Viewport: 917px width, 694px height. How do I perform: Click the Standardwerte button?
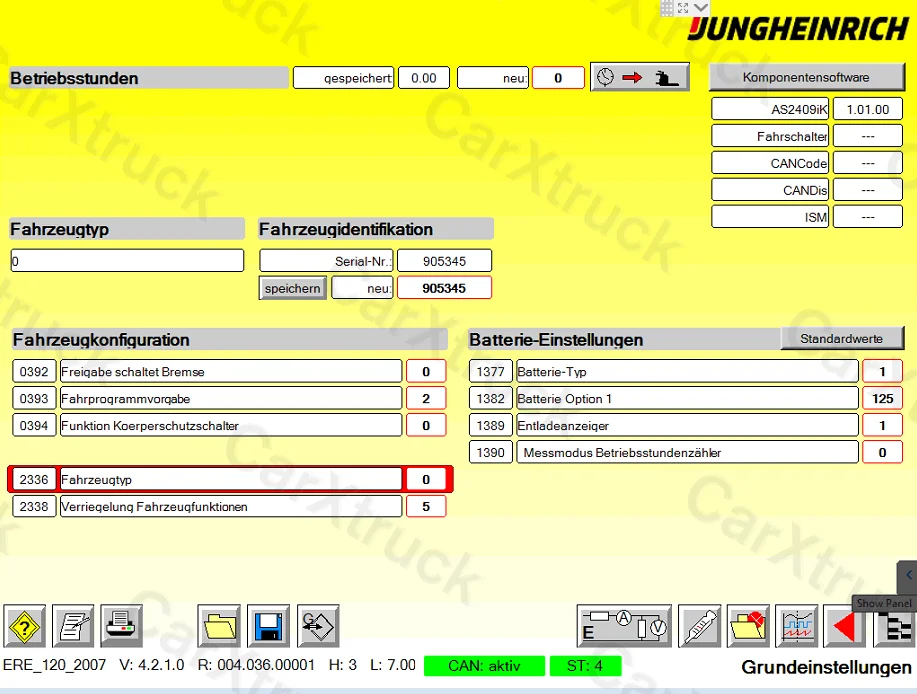(842, 339)
